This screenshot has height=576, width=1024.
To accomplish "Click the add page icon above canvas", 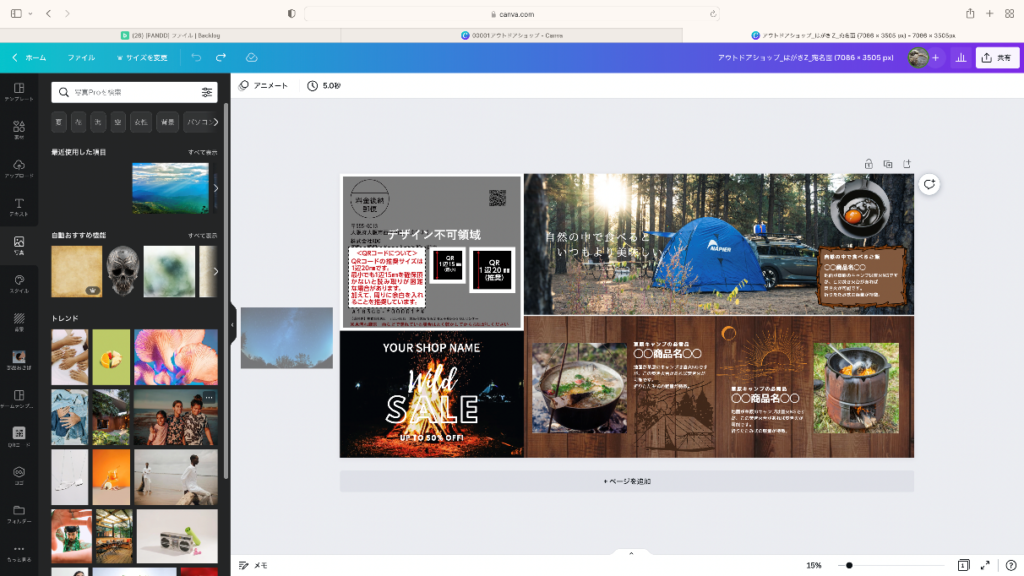I will (906, 164).
